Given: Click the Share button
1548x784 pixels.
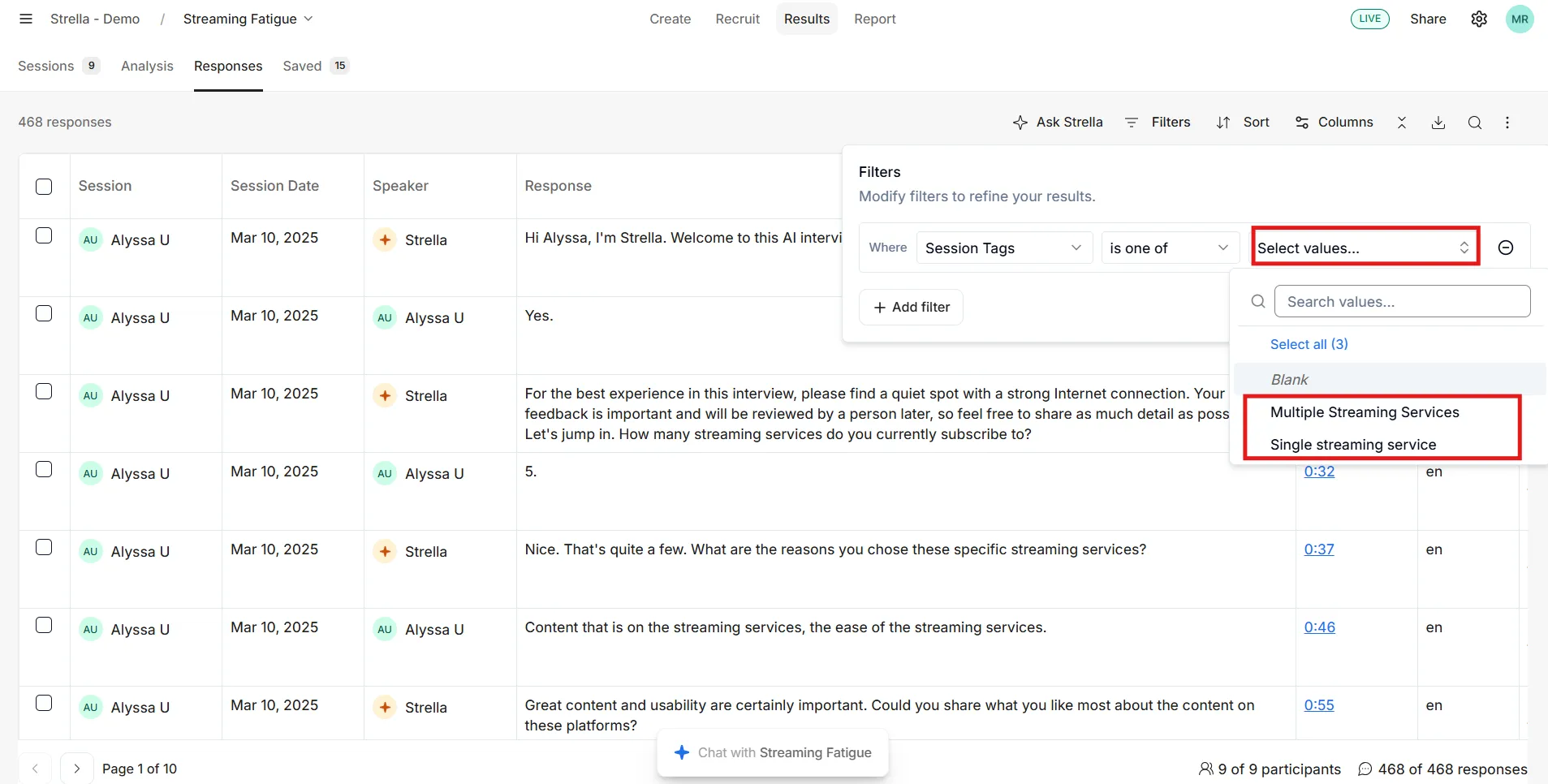Looking at the screenshot, I should tap(1428, 19).
